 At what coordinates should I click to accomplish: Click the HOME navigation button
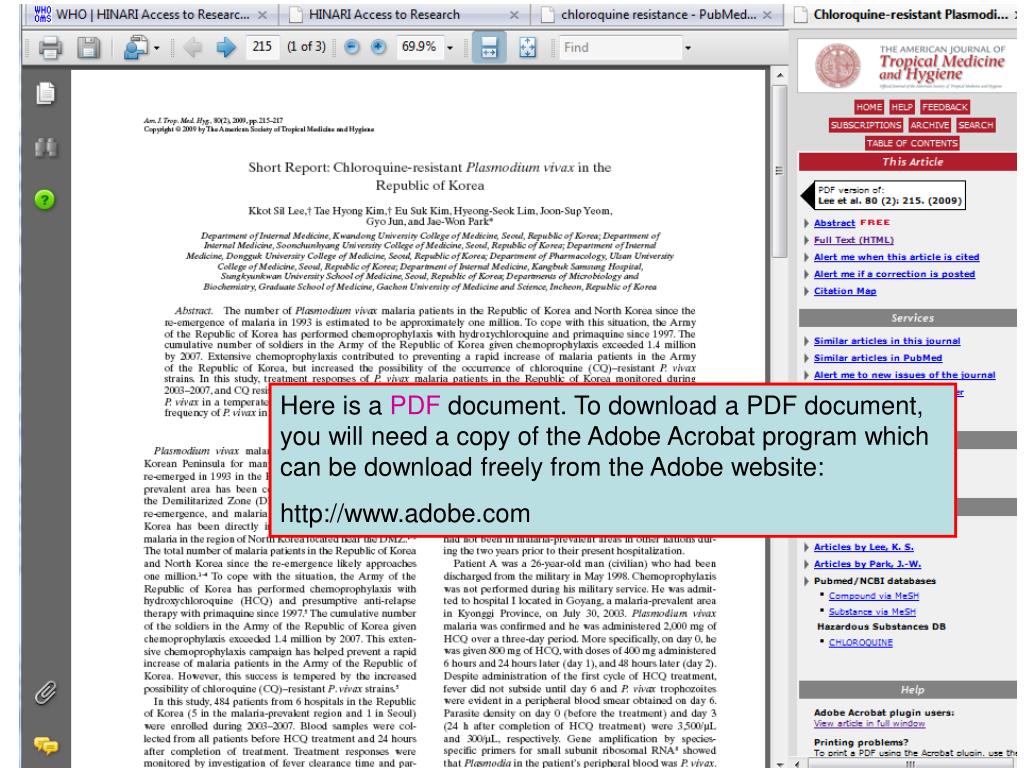click(869, 107)
